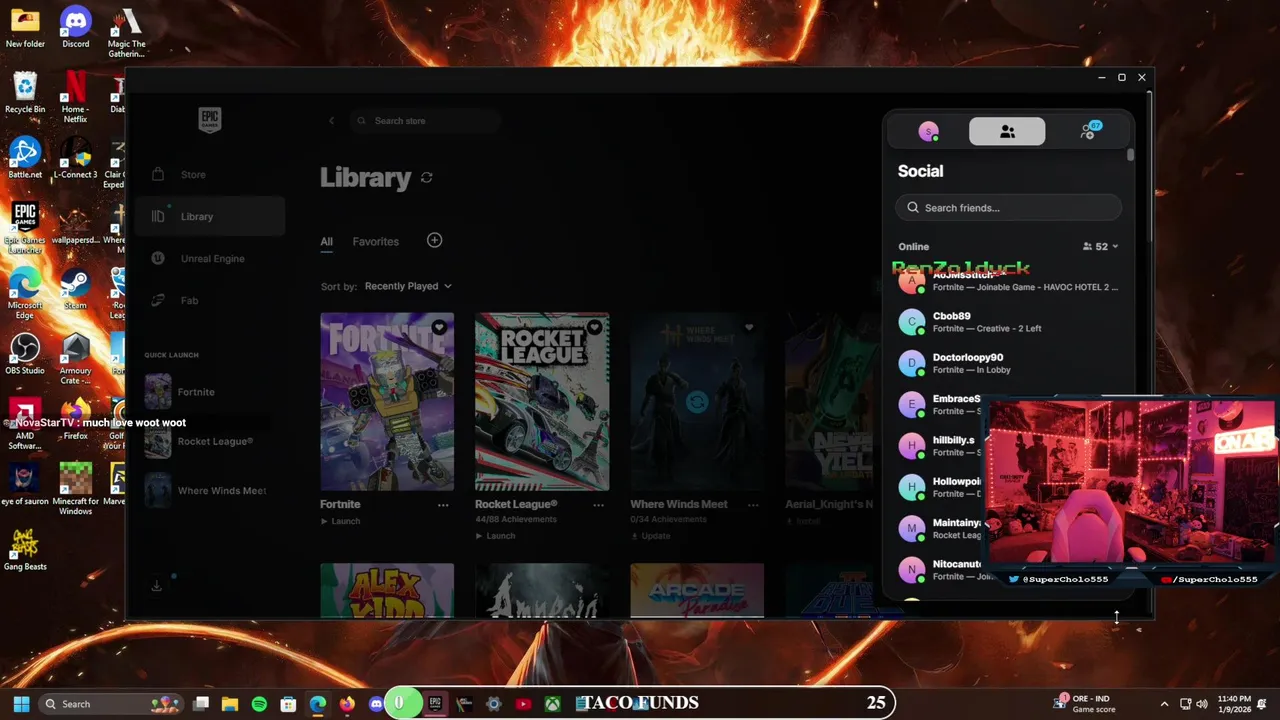Toggle favorite heart on Where Winds Meet
1280x720 pixels.
click(x=749, y=327)
